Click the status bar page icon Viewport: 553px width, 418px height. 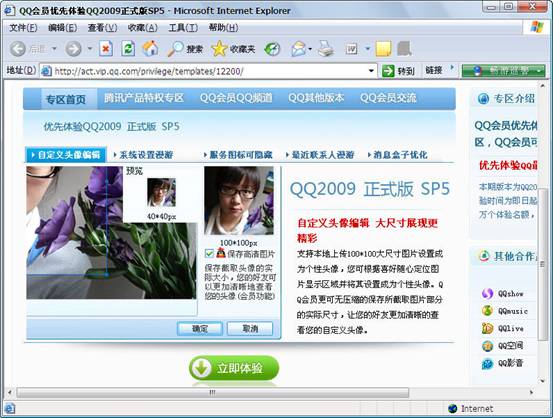point(10,408)
